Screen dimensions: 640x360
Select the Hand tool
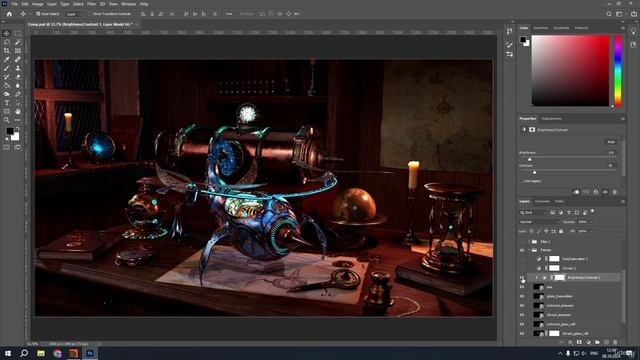click(x=18, y=111)
